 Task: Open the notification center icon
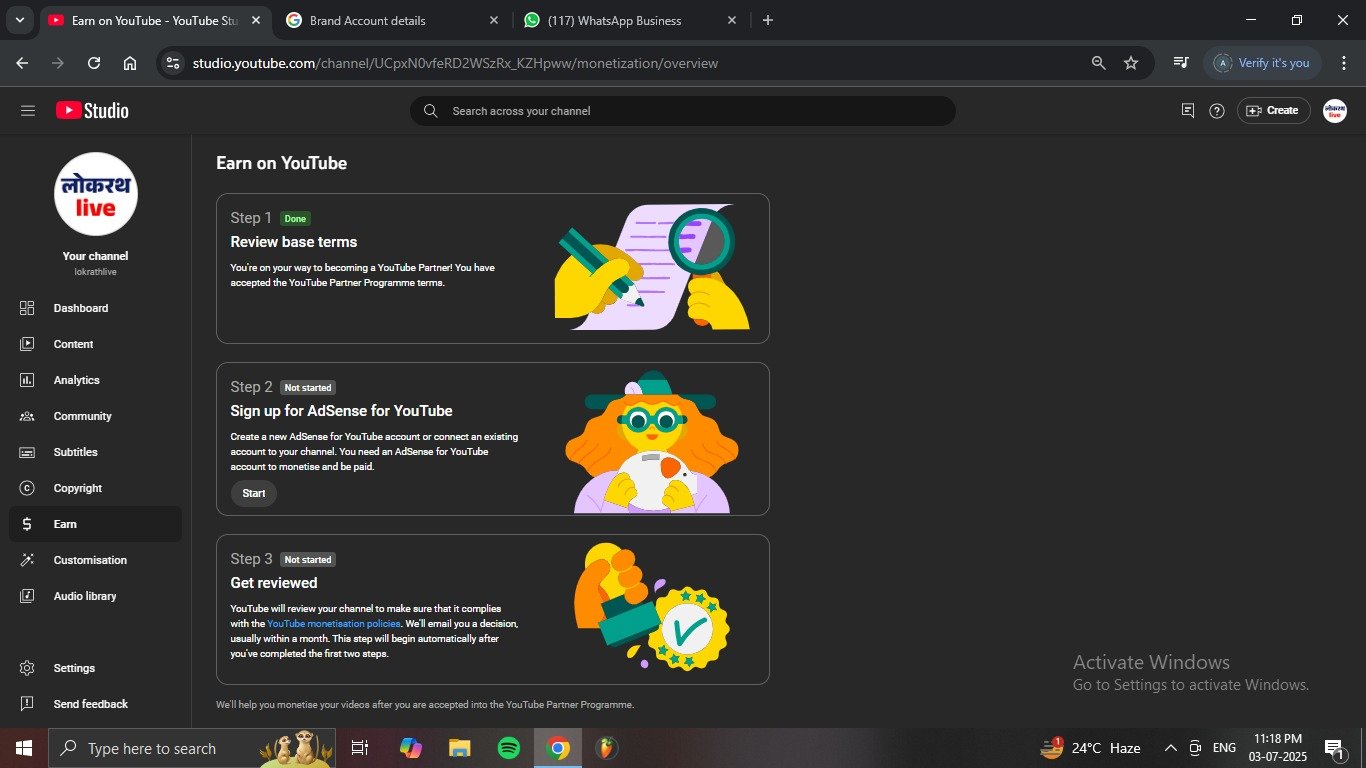pos(1335,748)
